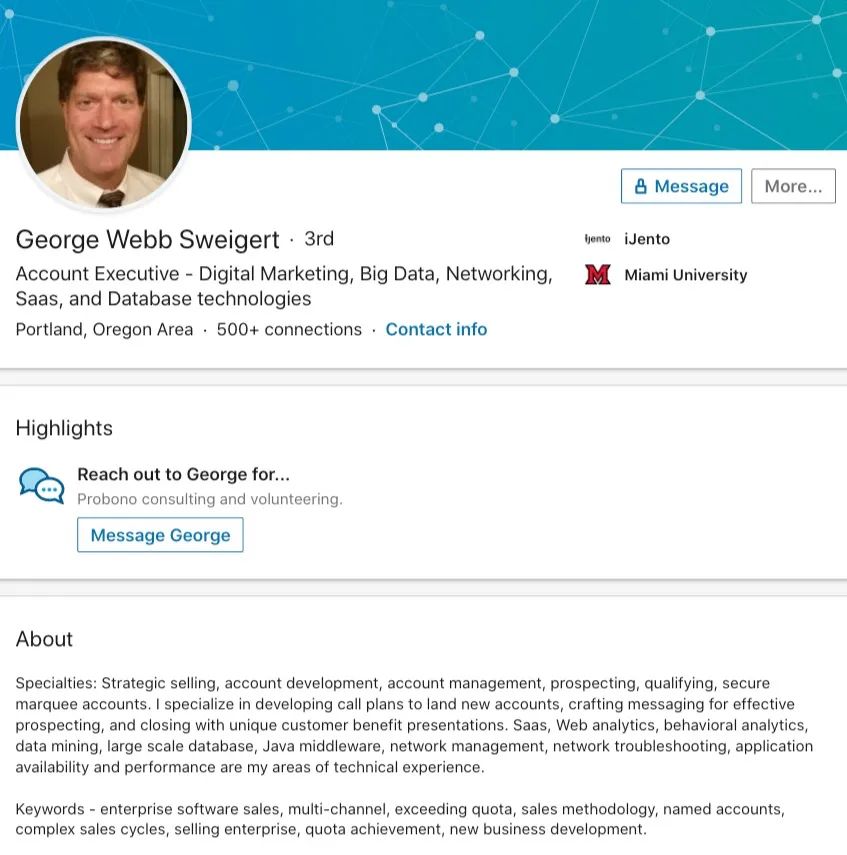
Task: Open the Contact info link
Action: click(x=436, y=329)
